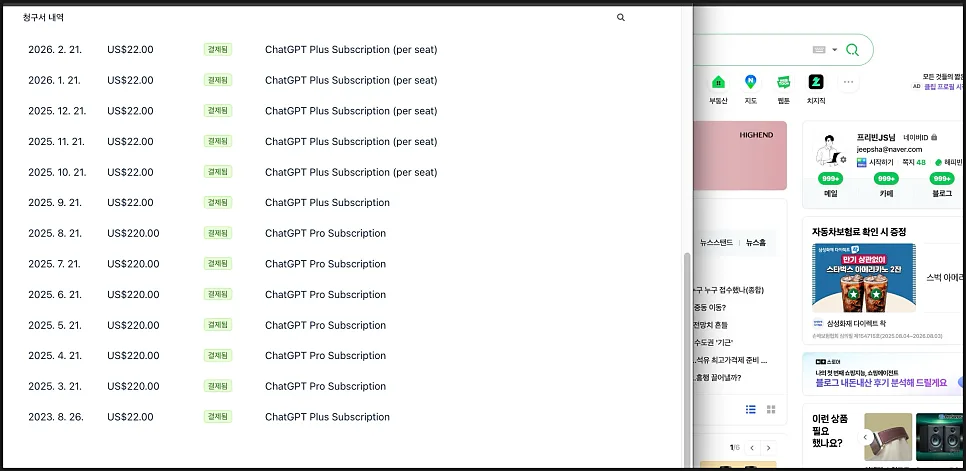Open the virtual keyboard icon in the Naver search box

819,50
